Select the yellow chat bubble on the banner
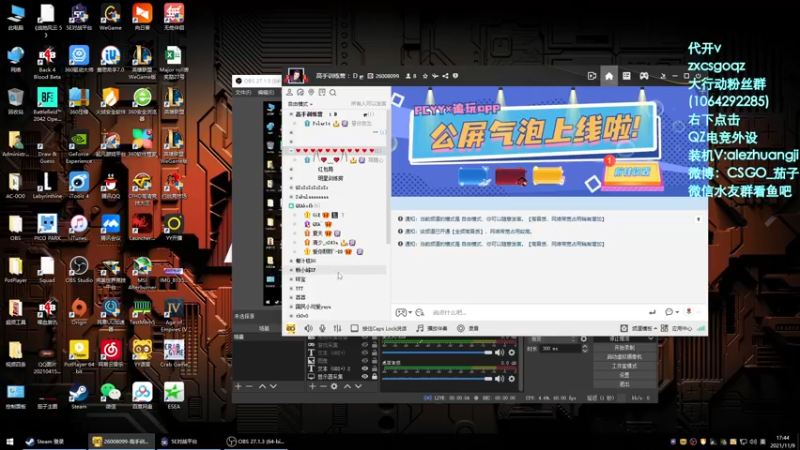Screen dimensions: 800x450 pos(548,176)
